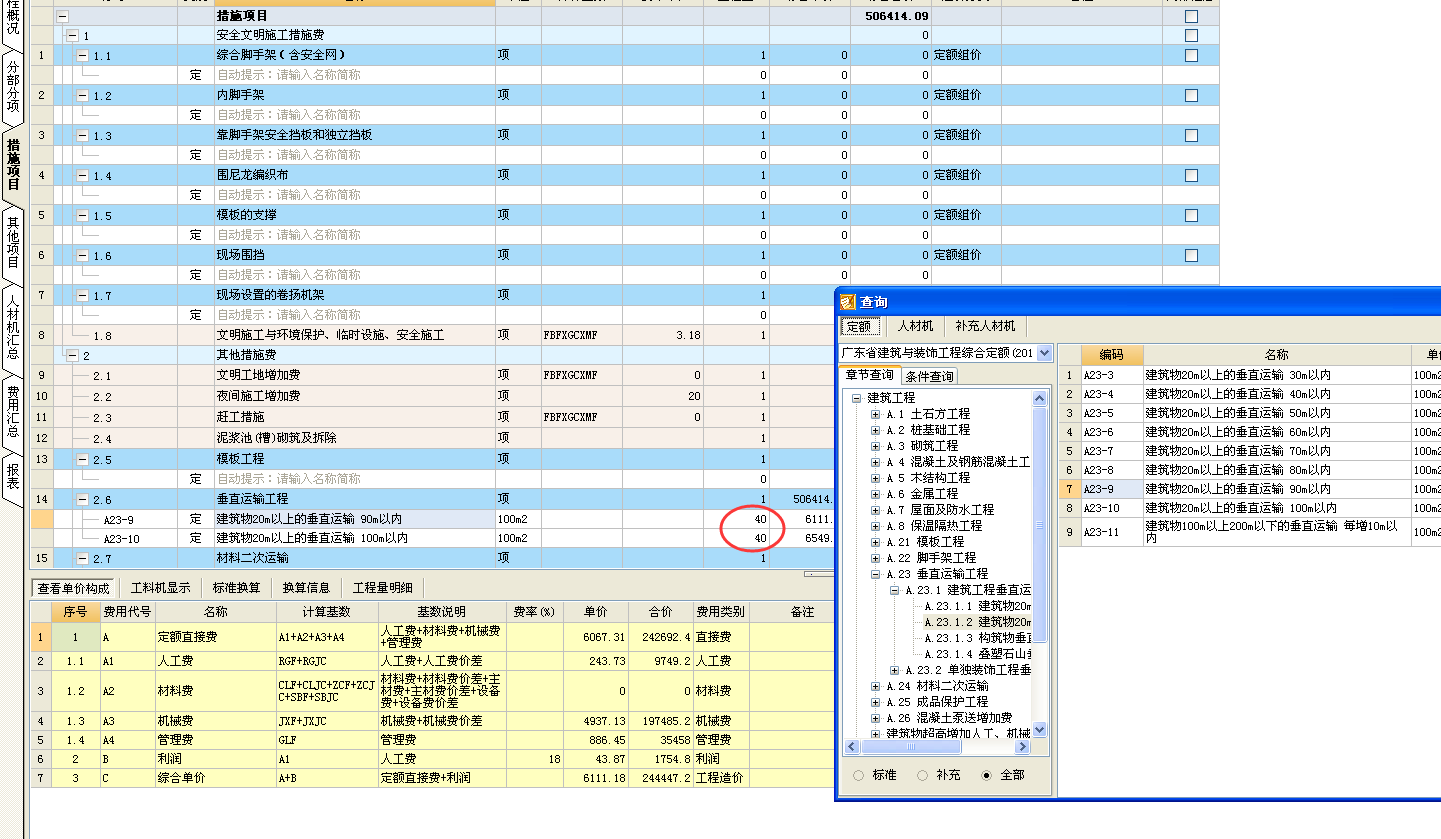
Task: Select the 章节查询 tab
Action: (869, 375)
